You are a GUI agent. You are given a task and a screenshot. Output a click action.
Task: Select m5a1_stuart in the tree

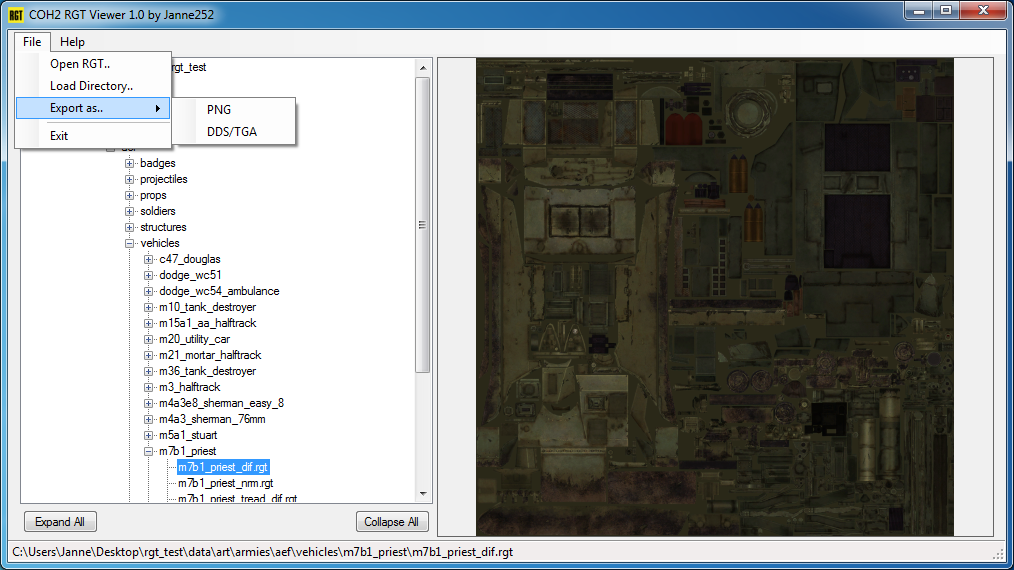[188, 435]
